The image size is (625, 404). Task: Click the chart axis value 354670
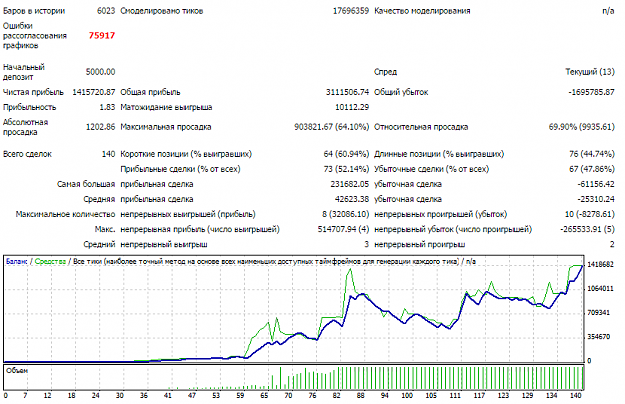(599, 337)
